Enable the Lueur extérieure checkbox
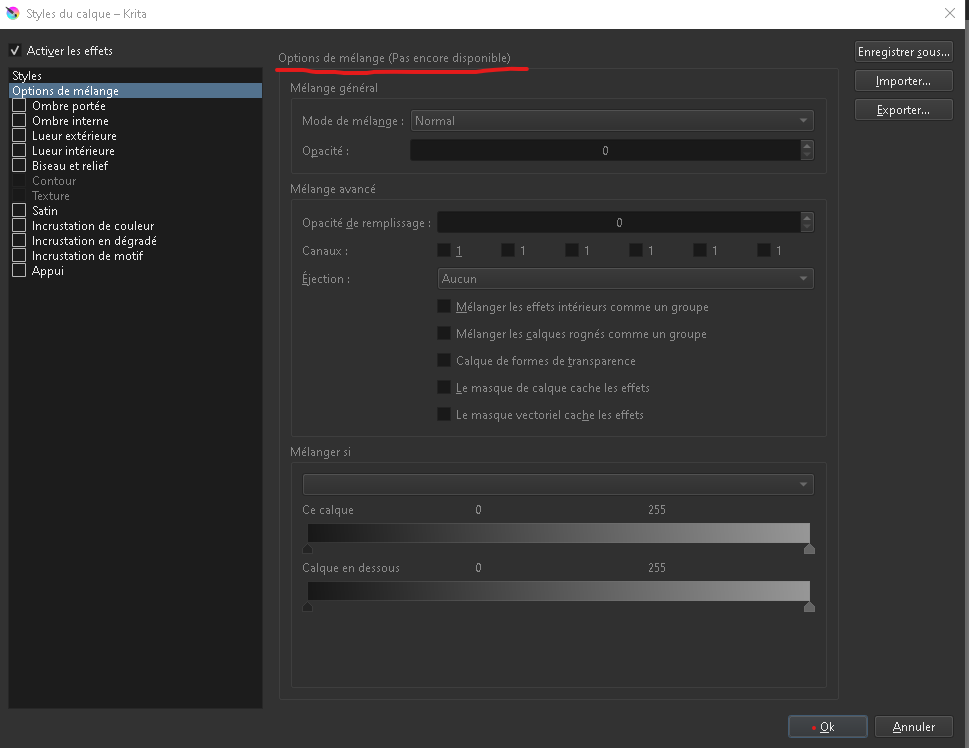The height and width of the screenshot is (748, 969). pyautogui.click(x=19, y=136)
